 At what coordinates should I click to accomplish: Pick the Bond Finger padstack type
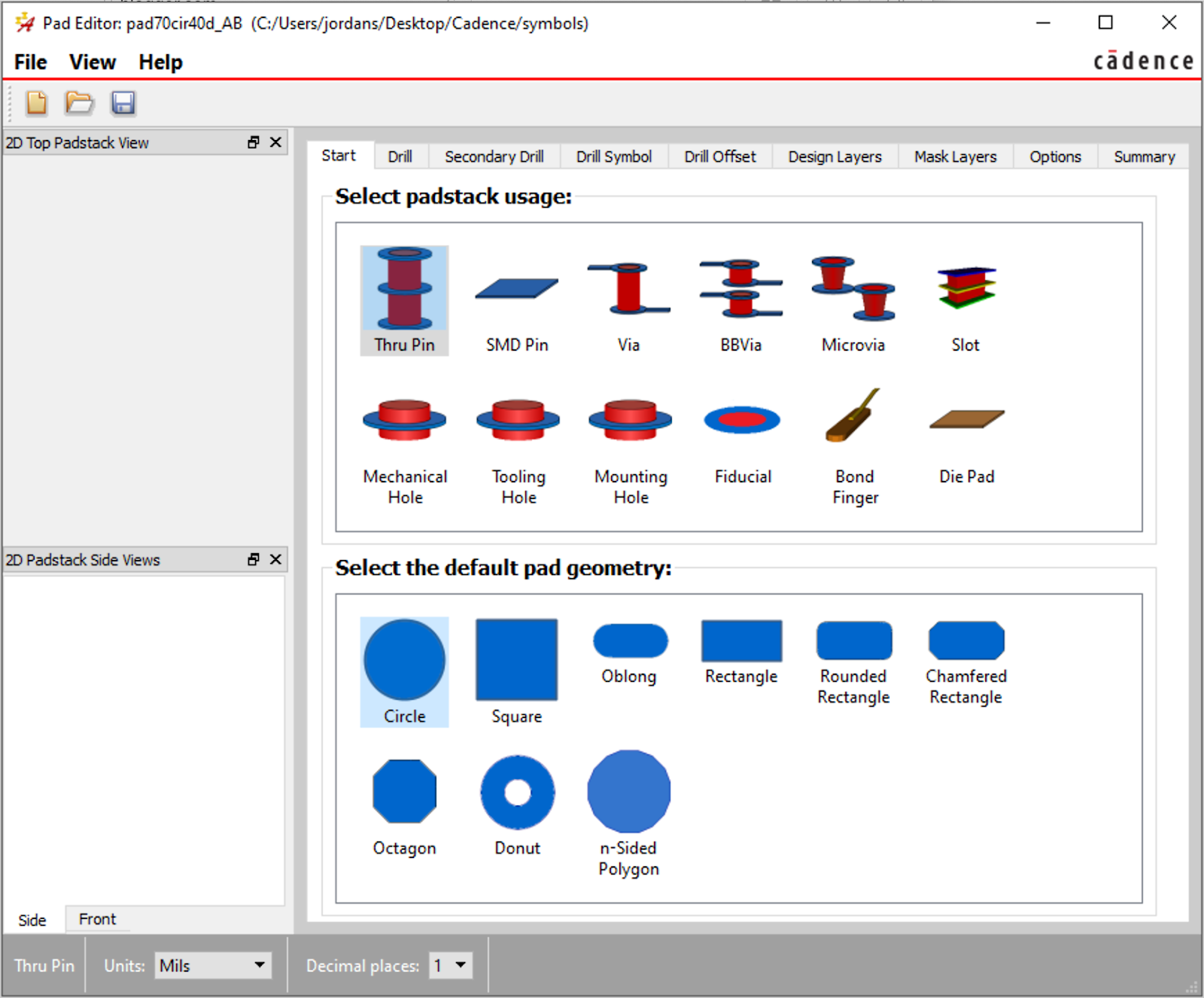(x=855, y=444)
